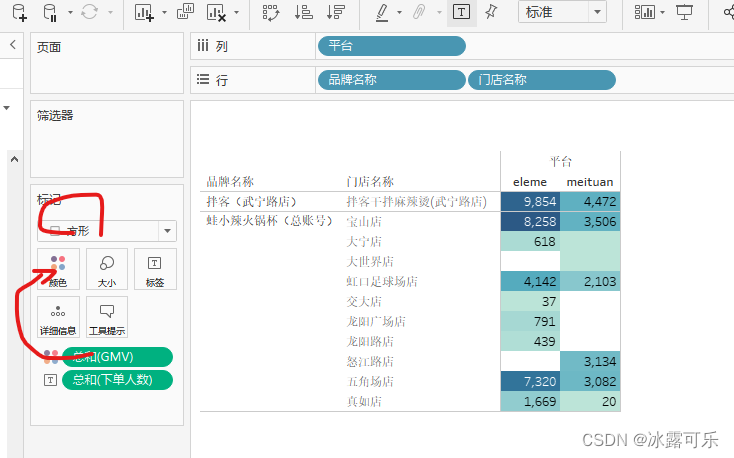Click the 大小 size button on Marks card
734x458 pixels.
tap(107, 269)
